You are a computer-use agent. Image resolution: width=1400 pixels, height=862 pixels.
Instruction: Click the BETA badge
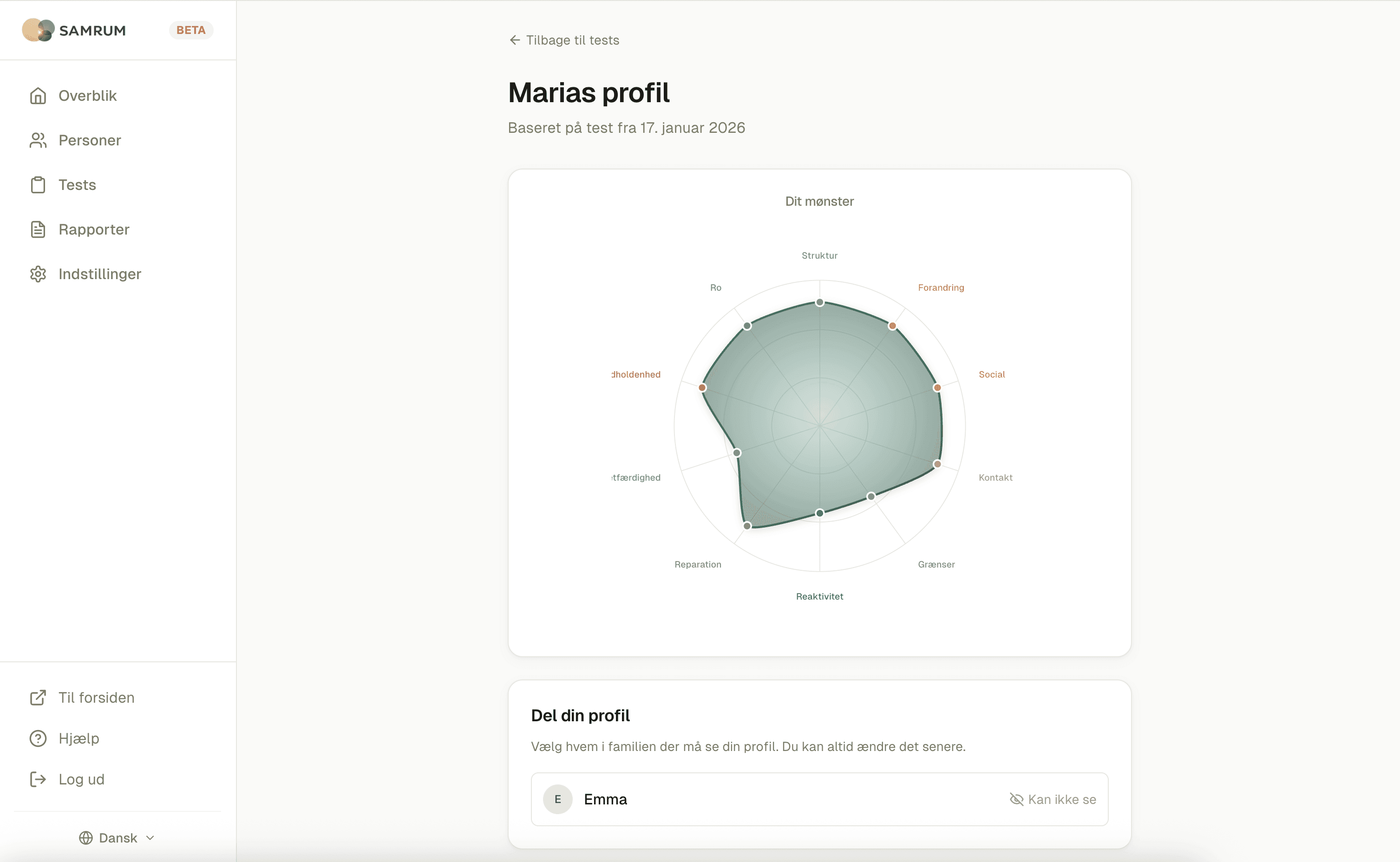pos(191,30)
